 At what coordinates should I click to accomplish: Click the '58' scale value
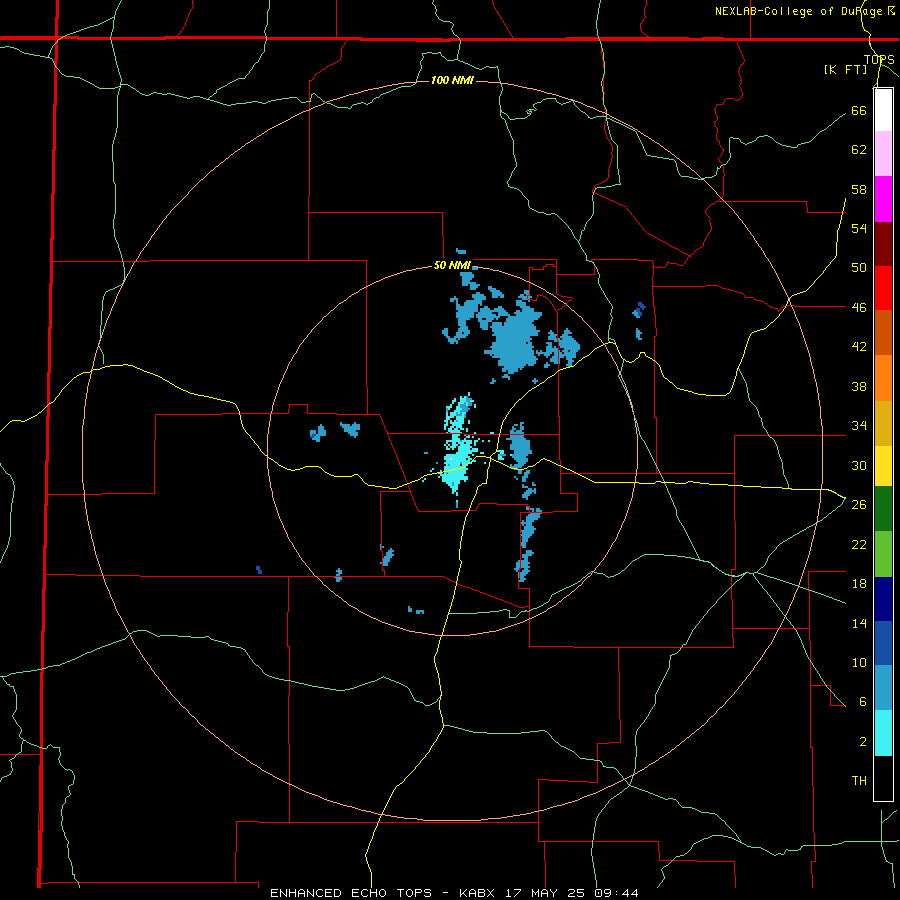click(x=859, y=189)
